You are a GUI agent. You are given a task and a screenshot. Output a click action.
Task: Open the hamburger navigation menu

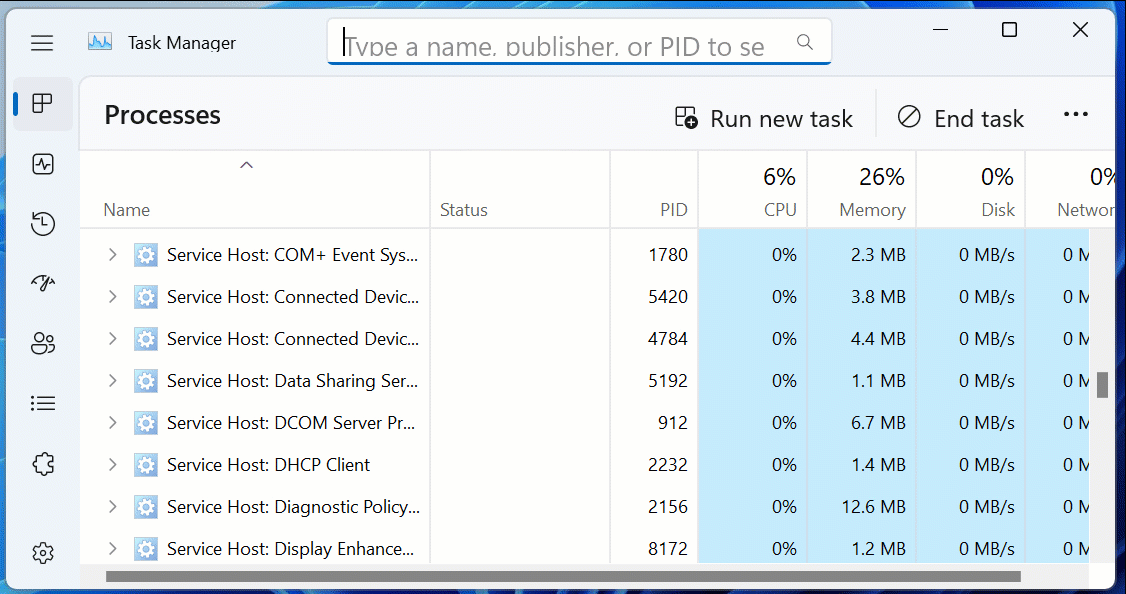coord(42,43)
